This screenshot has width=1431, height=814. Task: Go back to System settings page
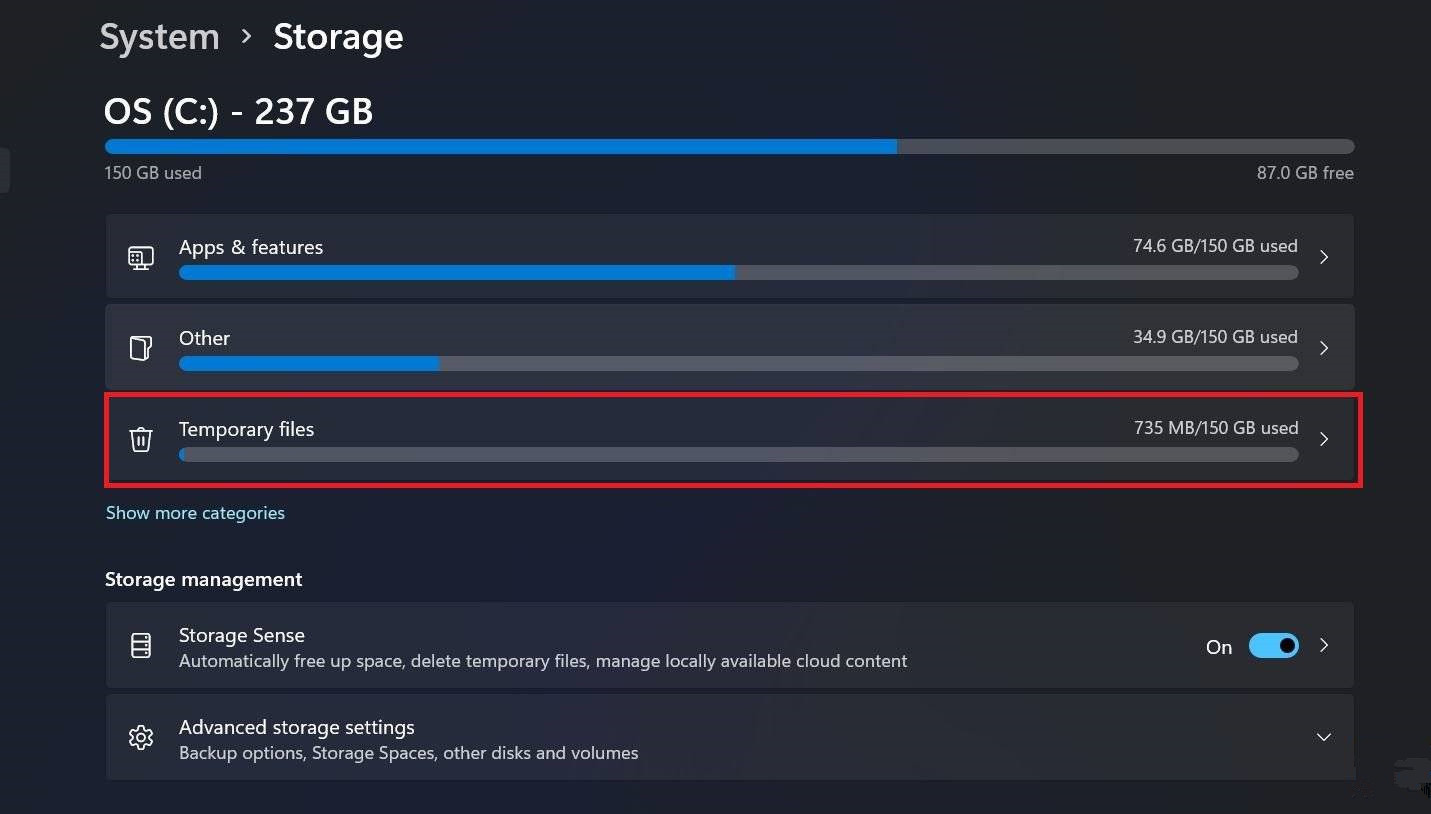coord(159,36)
